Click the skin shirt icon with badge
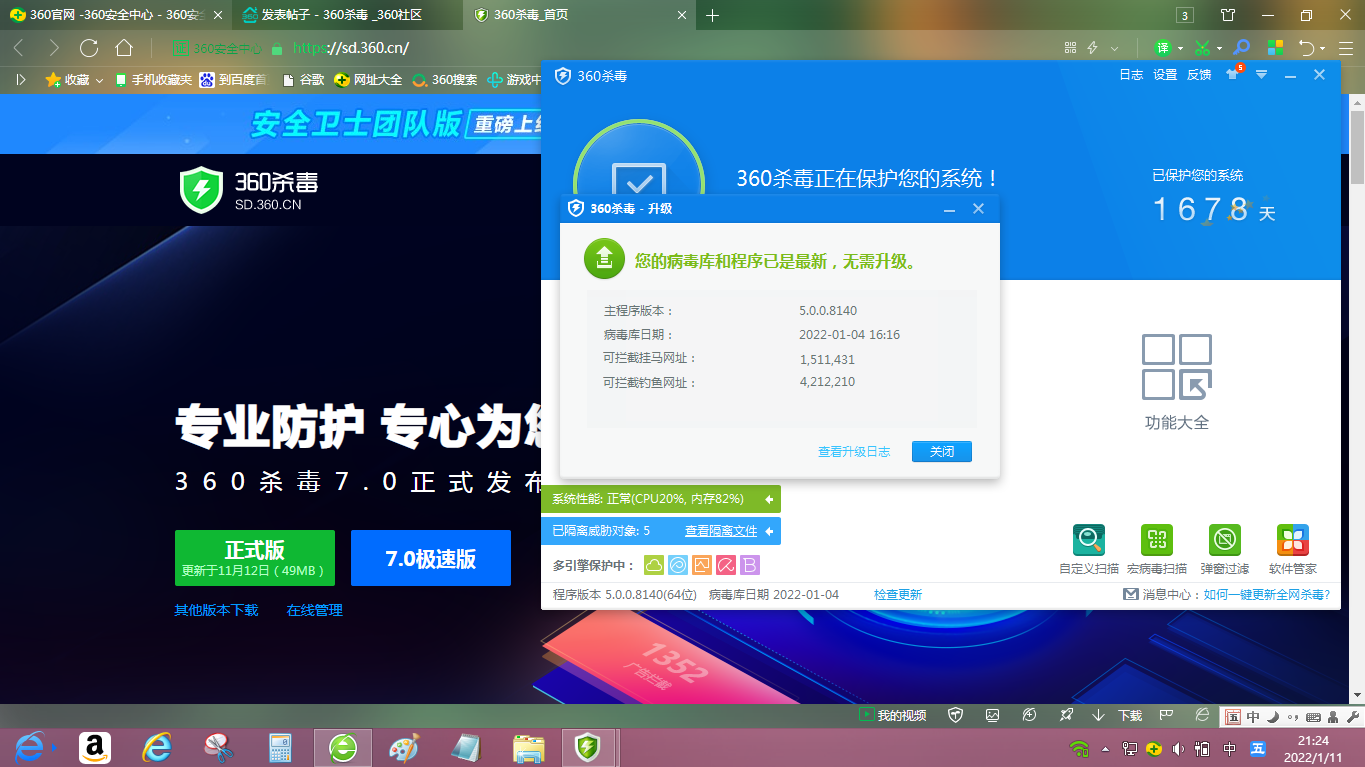The width and height of the screenshot is (1365, 767). pos(1233,75)
